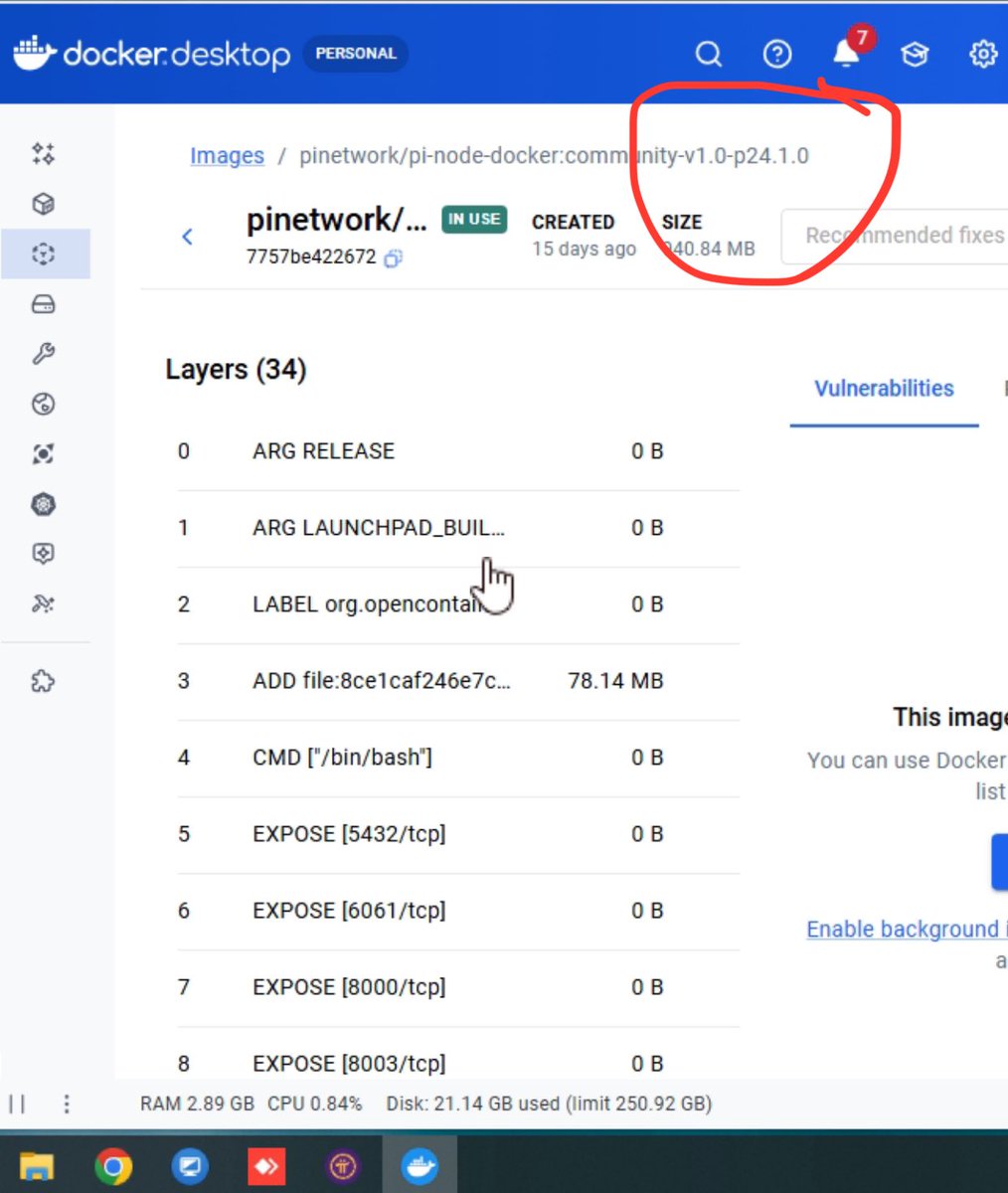Open the Recommended fixes dropdown
The height and width of the screenshot is (1193, 1008).
coord(895,236)
